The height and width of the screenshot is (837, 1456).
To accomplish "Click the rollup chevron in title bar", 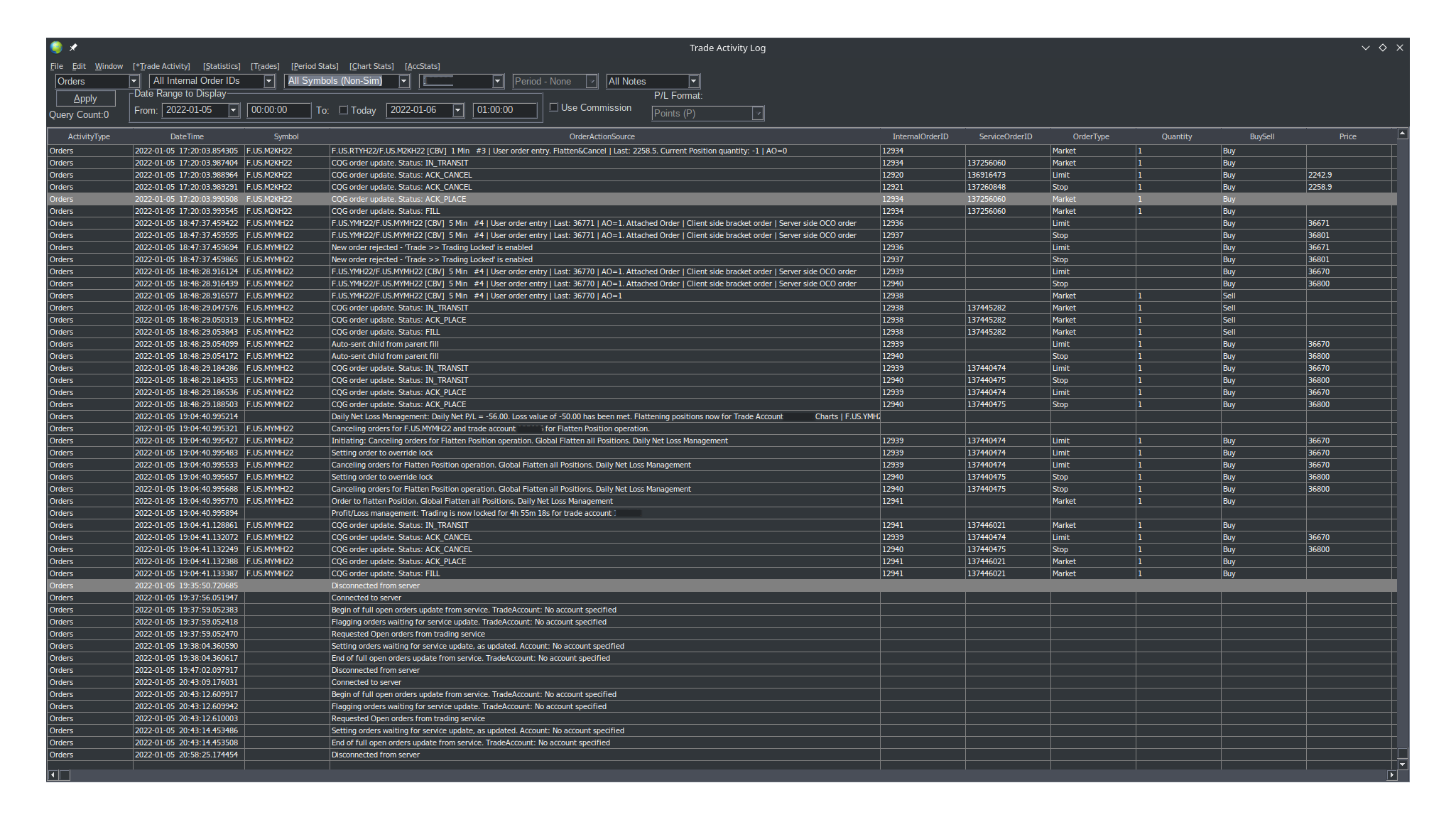I will tap(1365, 48).
